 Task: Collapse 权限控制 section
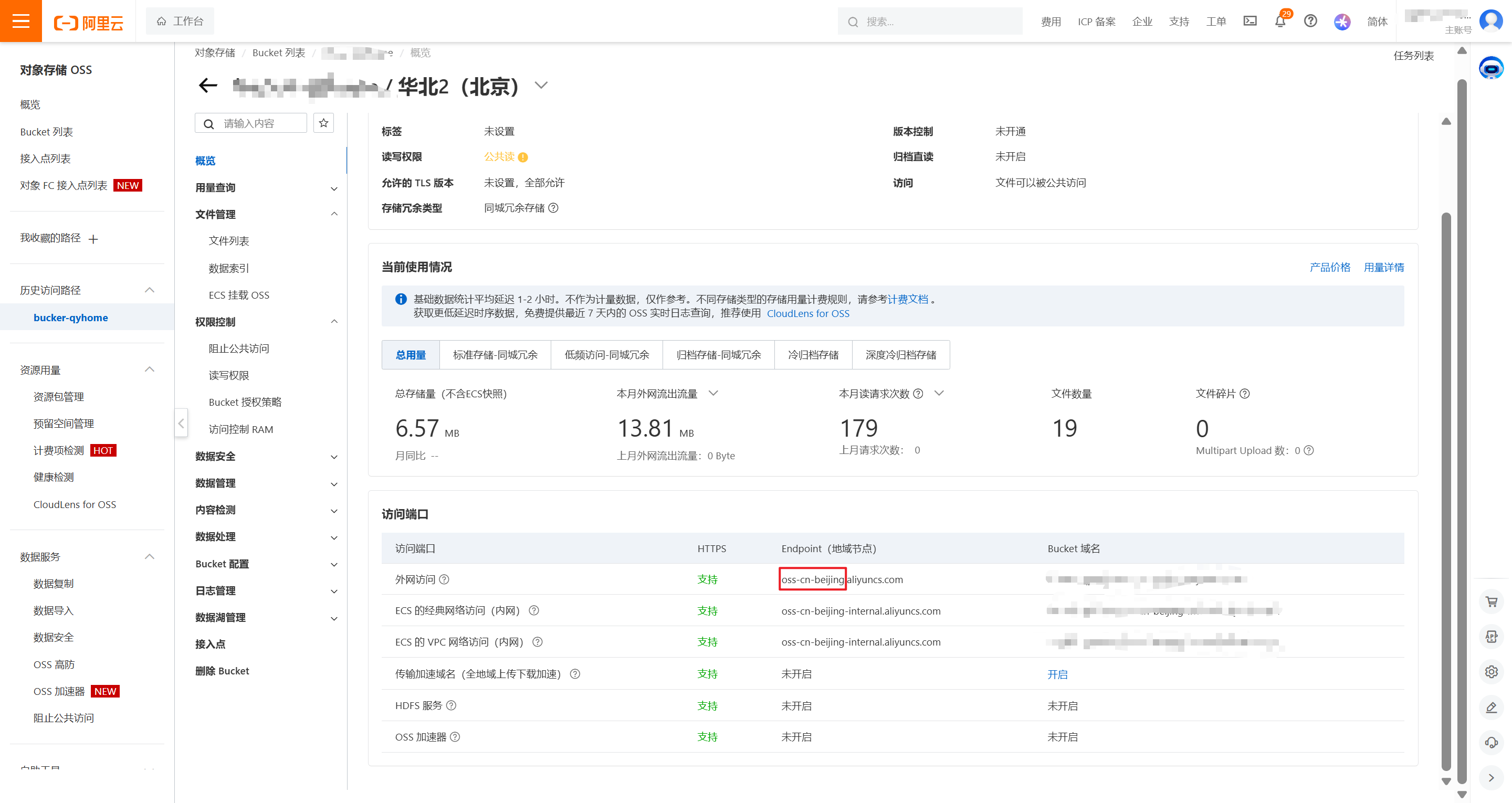pos(334,322)
